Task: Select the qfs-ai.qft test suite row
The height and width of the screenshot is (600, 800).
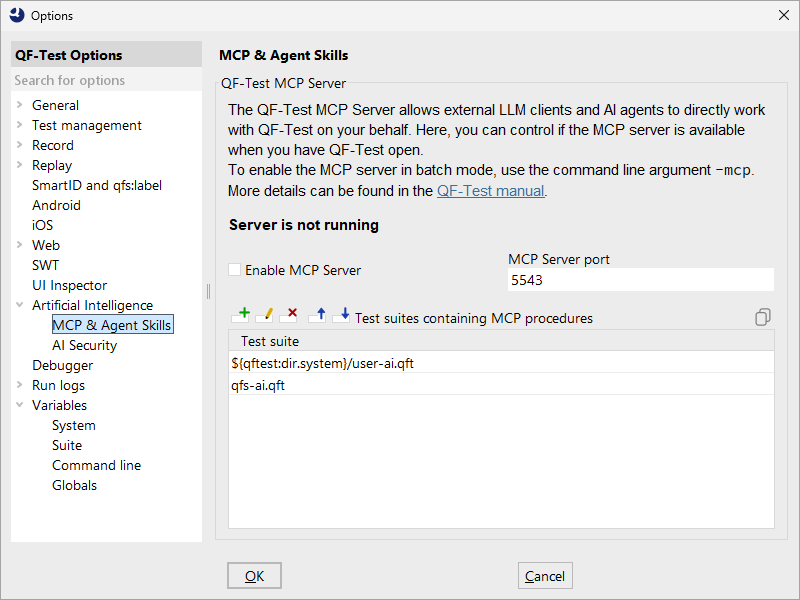Action: pyautogui.click(x=501, y=385)
